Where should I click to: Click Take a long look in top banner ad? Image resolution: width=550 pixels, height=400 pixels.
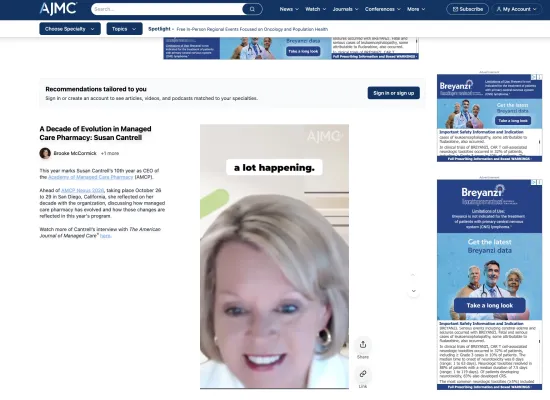[303, 51]
